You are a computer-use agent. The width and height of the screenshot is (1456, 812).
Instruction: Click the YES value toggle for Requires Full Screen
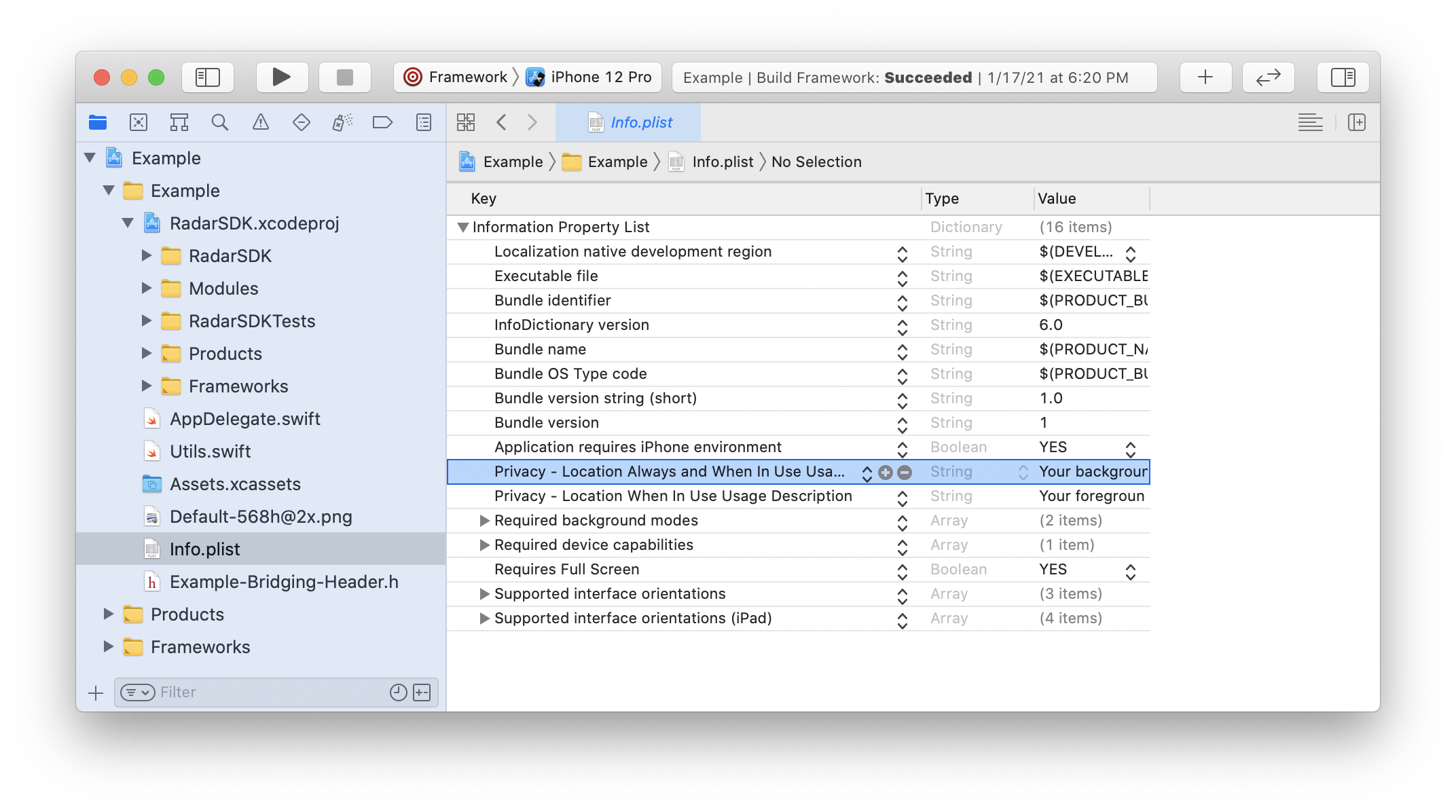pos(1129,570)
